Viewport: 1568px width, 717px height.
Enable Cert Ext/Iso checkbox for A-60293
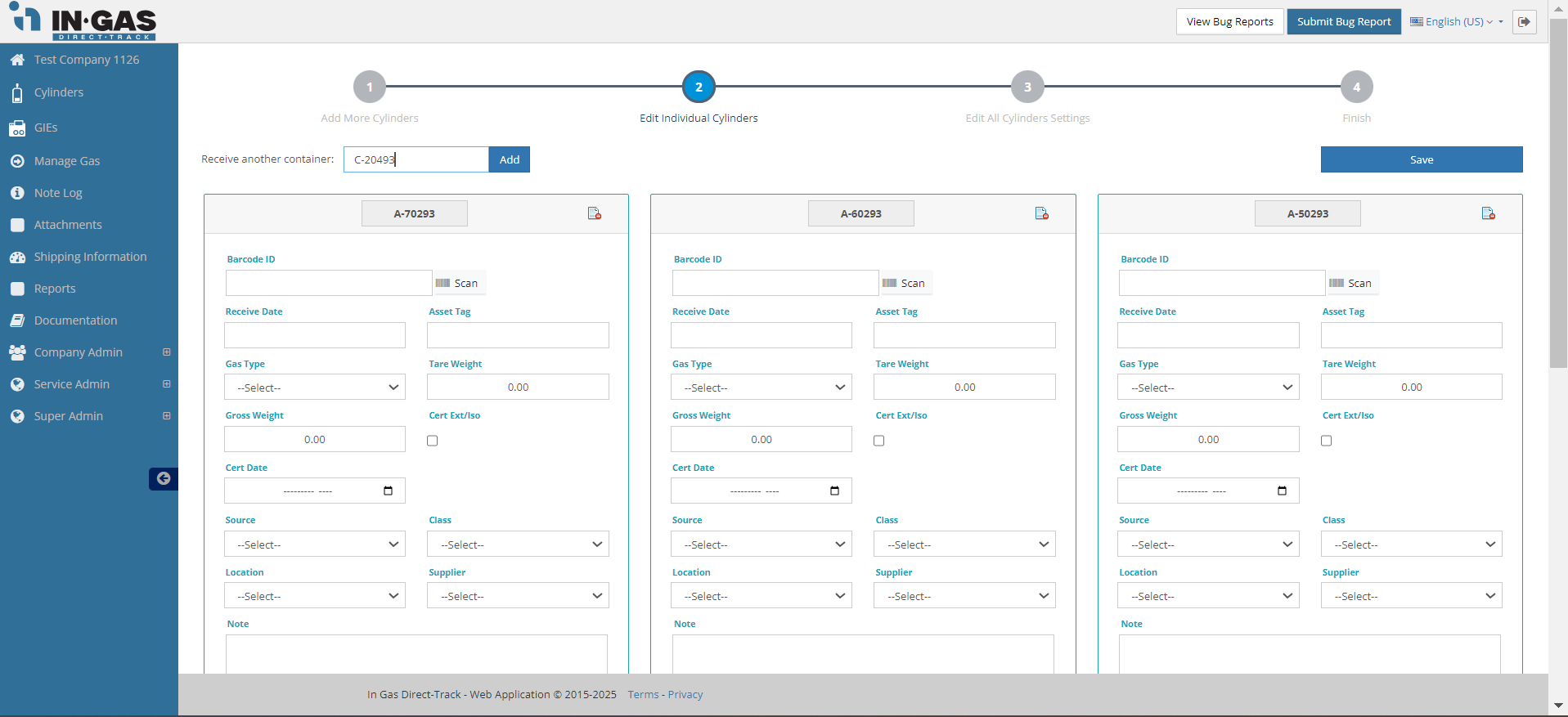[879, 441]
